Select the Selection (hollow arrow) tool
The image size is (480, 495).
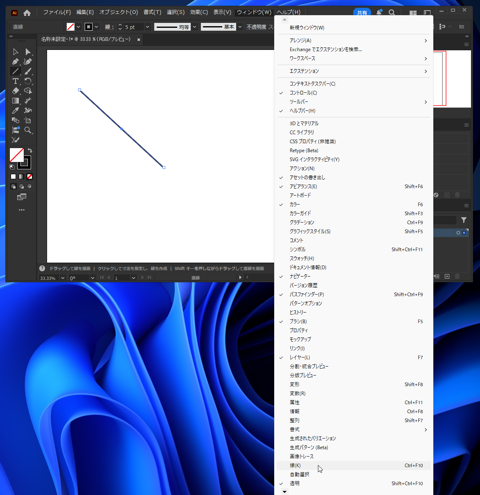15,52
